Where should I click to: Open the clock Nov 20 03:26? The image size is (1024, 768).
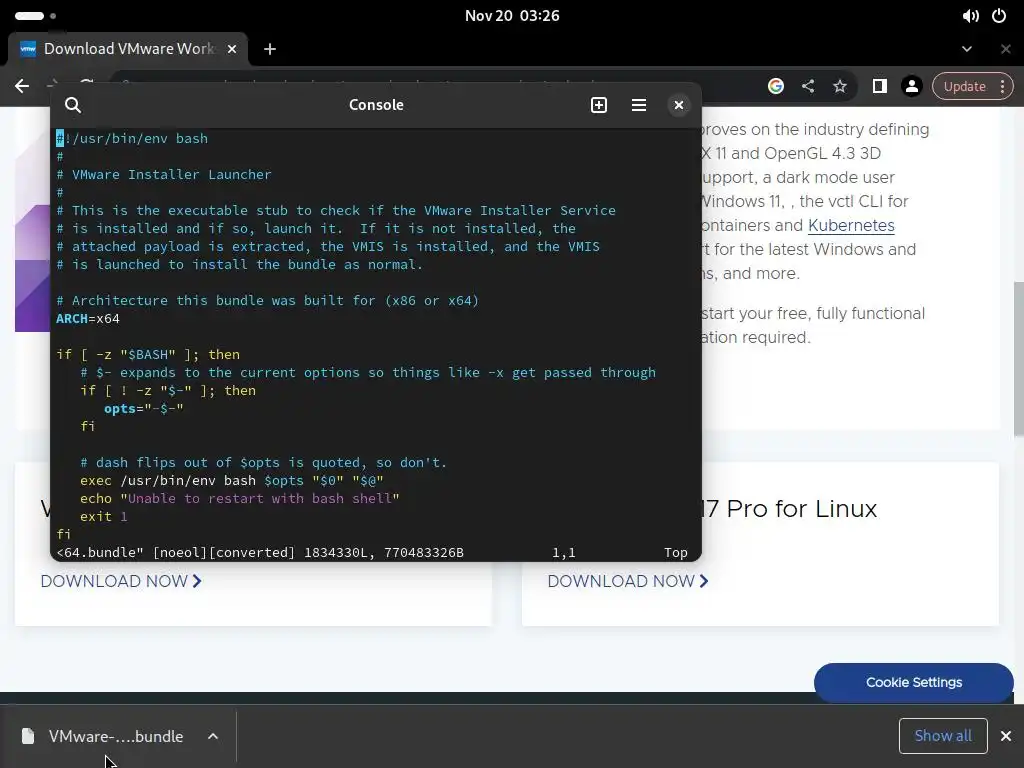(x=512, y=16)
